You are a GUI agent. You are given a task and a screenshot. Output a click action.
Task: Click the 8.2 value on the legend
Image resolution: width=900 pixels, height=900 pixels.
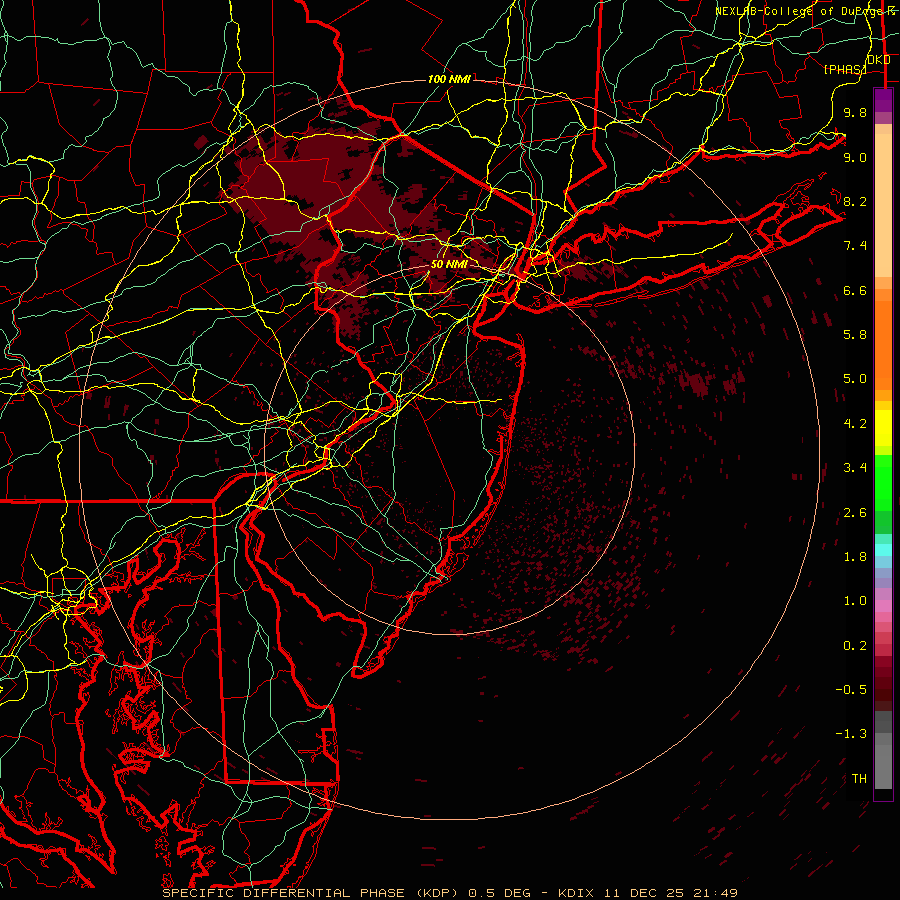pyautogui.click(x=855, y=201)
